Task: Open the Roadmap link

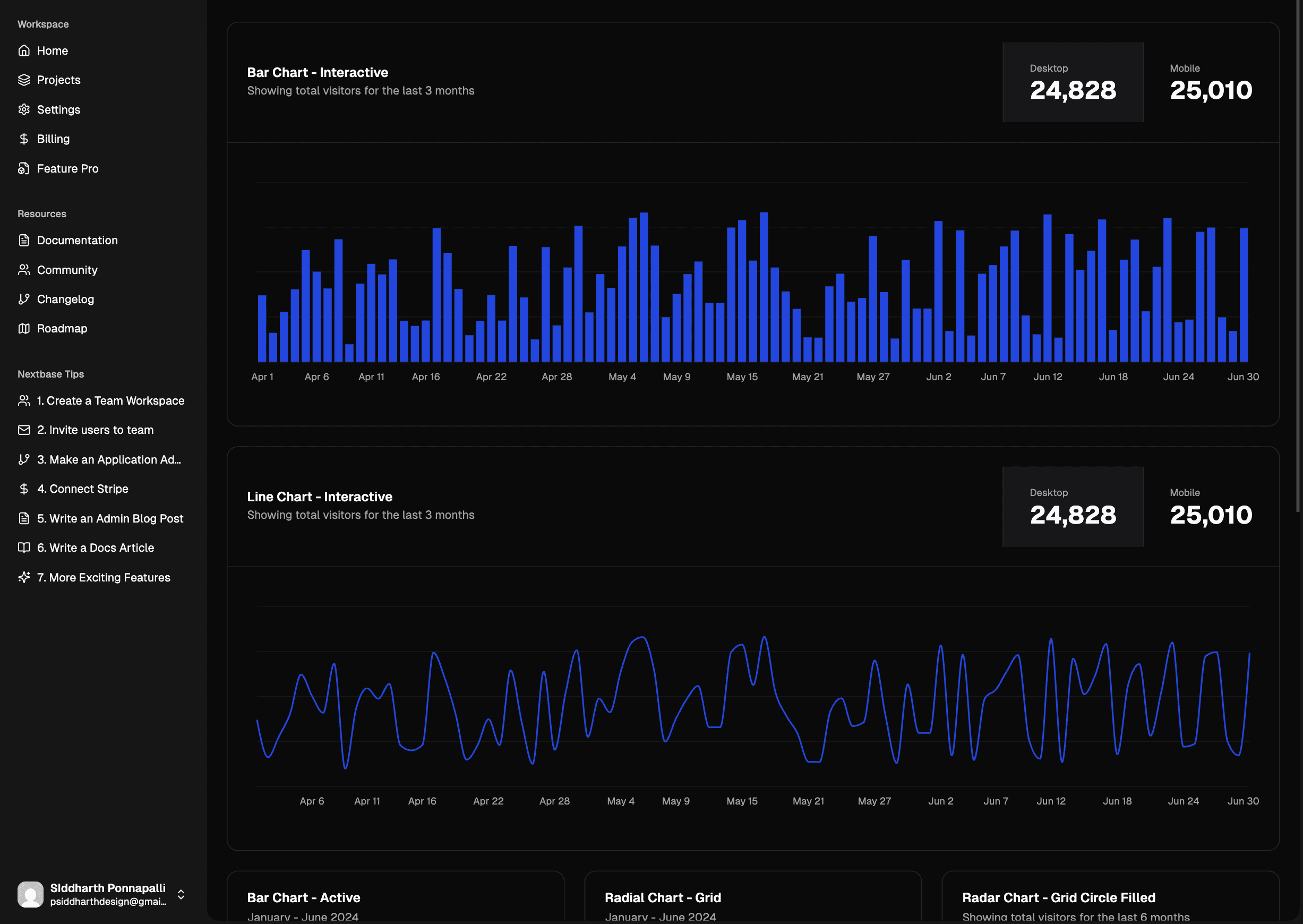Action: [x=104, y=328]
